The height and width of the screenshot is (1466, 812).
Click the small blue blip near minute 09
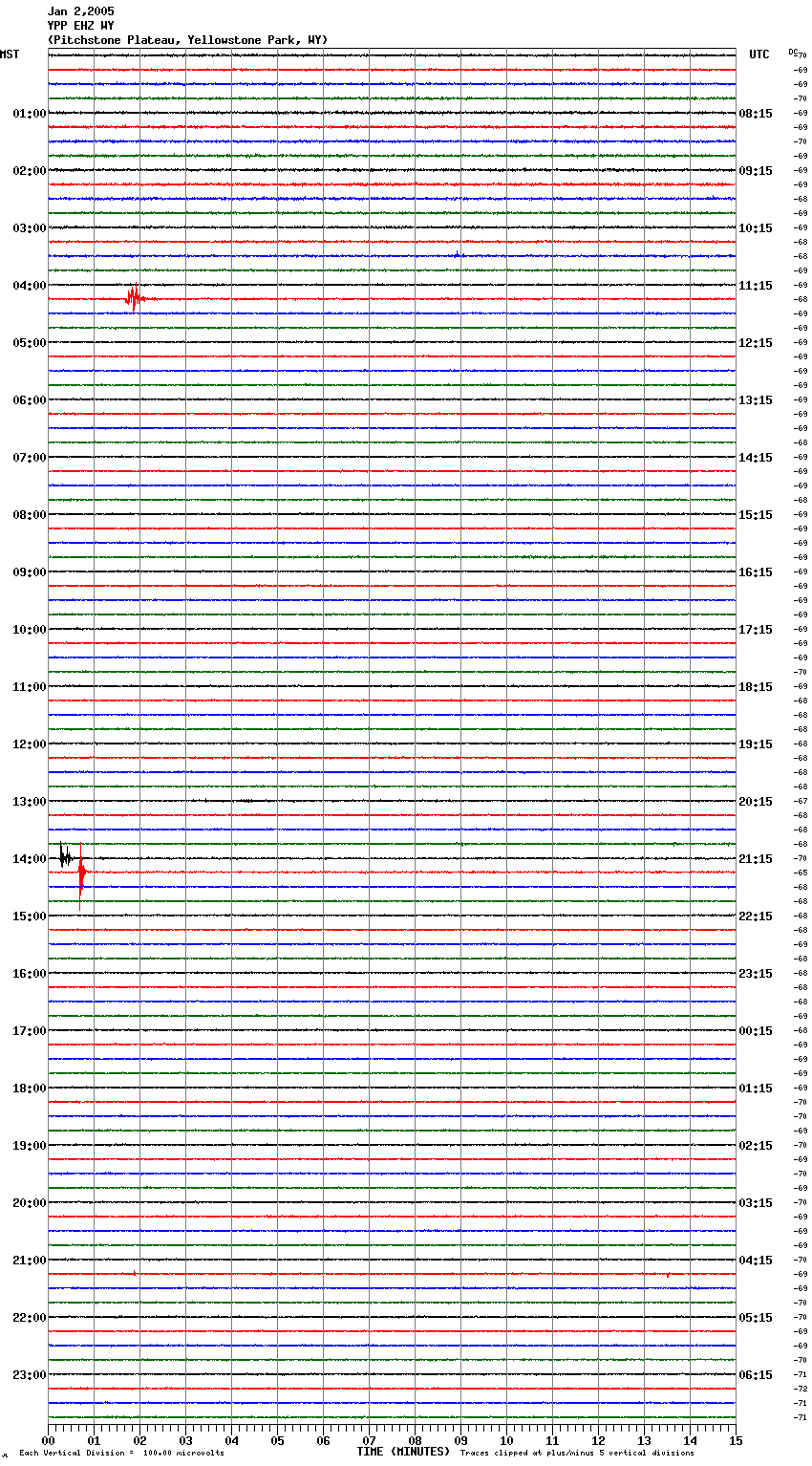458,254
